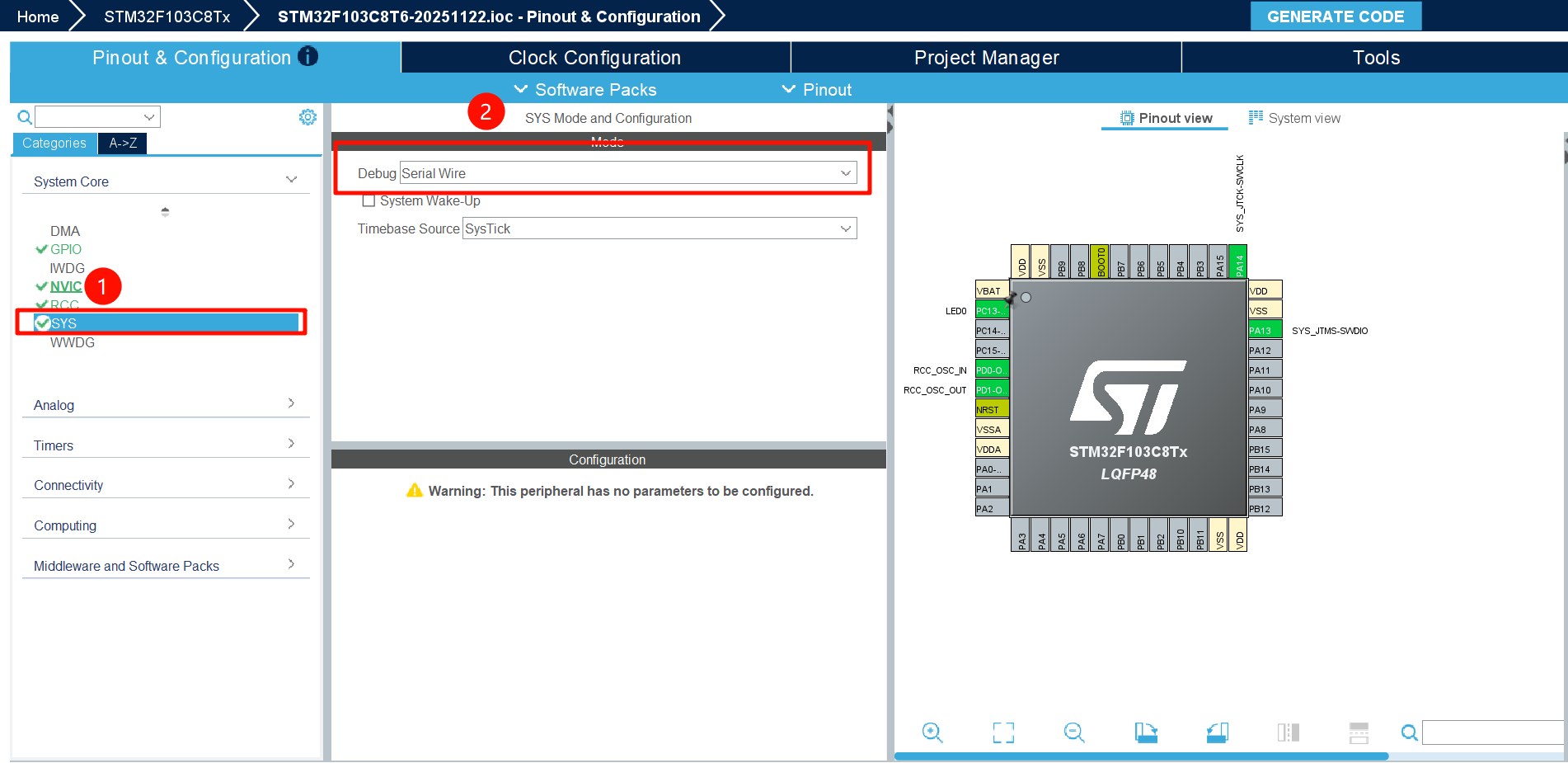
Task: Switch to Clock Configuration tab
Action: point(595,57)
